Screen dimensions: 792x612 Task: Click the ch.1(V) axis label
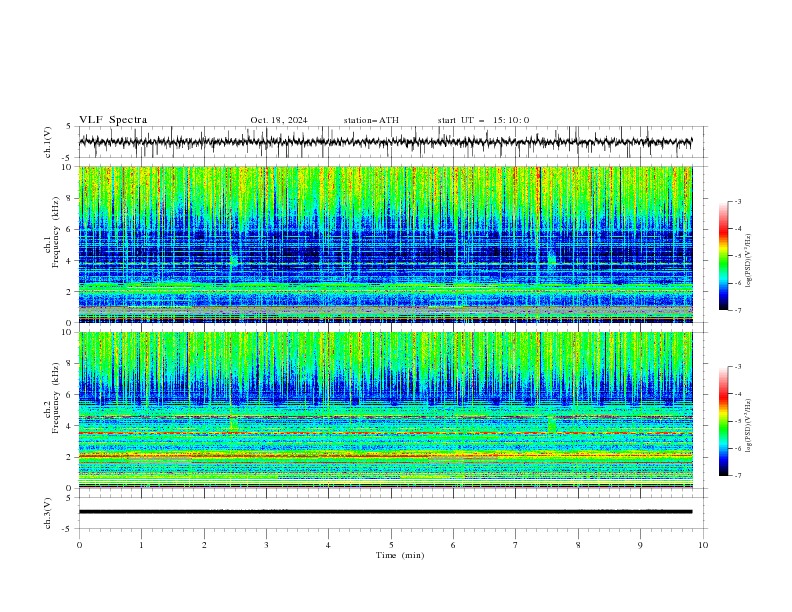tap(48, 142)
